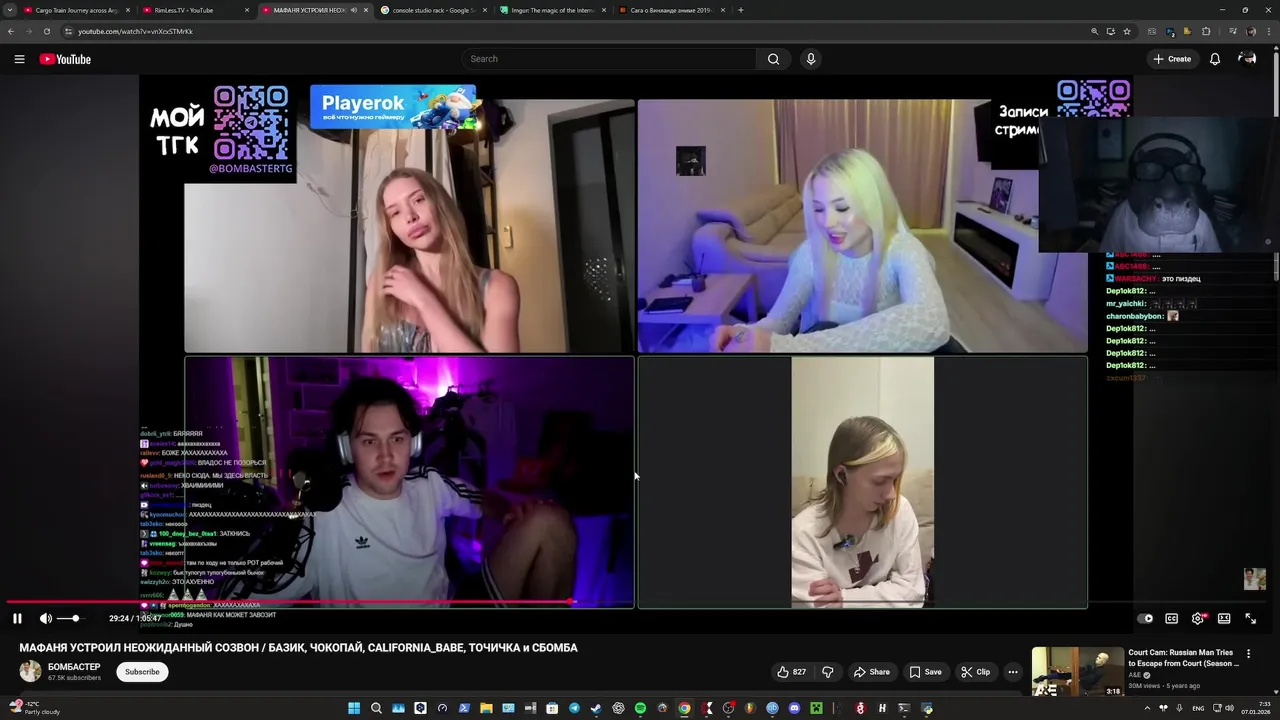Go to the YouTube home logo
1280x720 pixels.
65,59
